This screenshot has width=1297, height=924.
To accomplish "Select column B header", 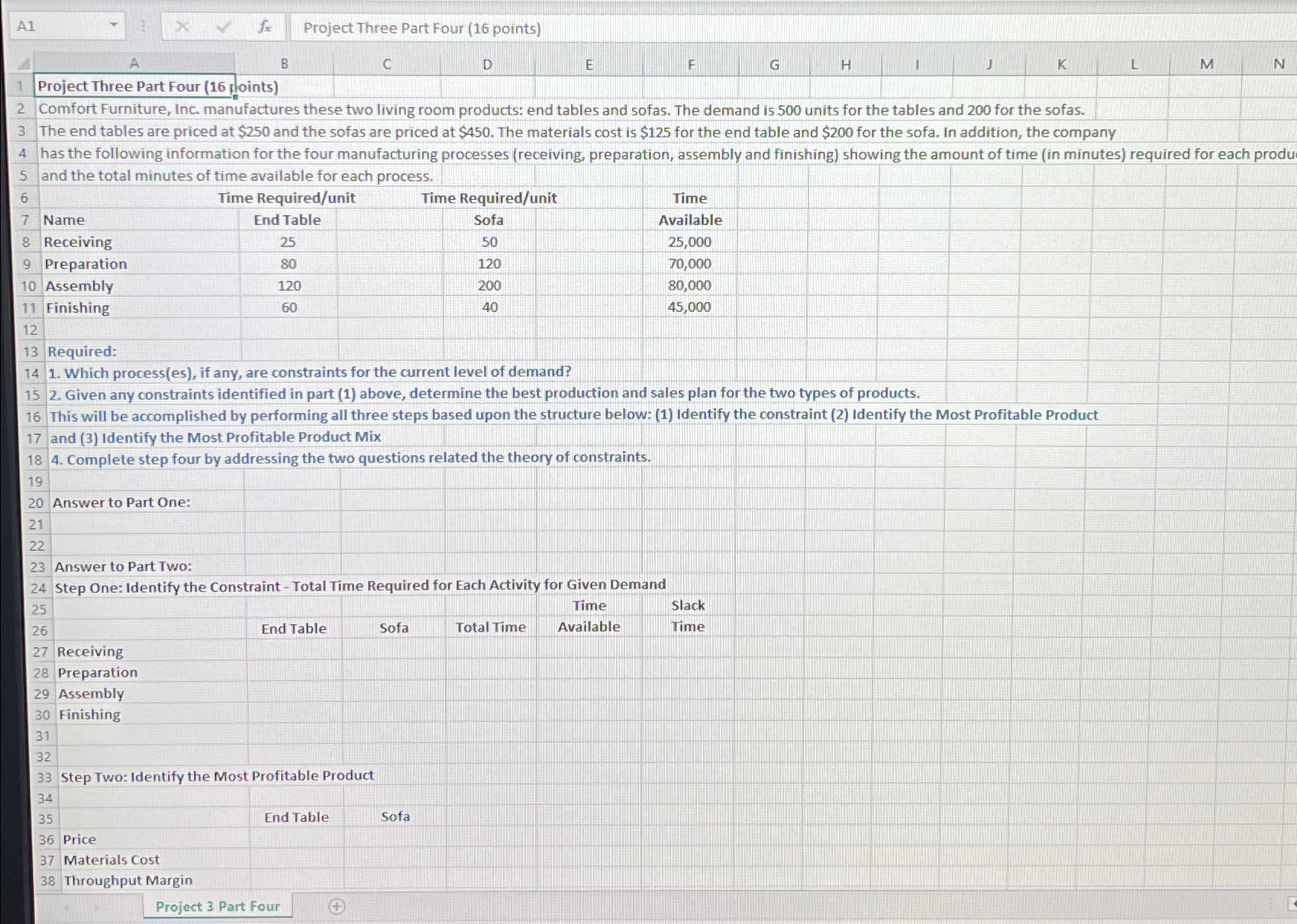I will [284, 64].
